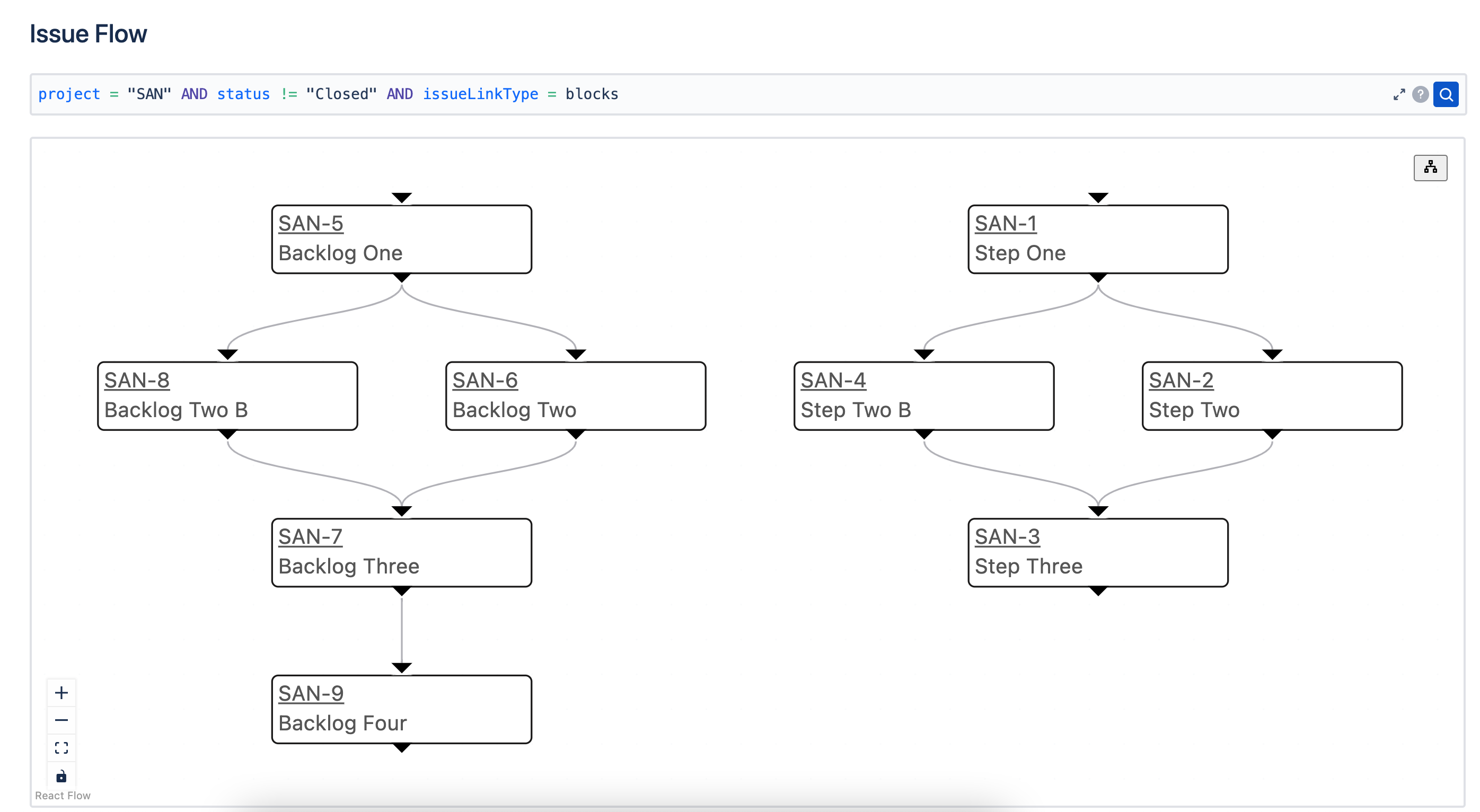Open issue SAN-3 Step Three

click(x=1008, y=537)
